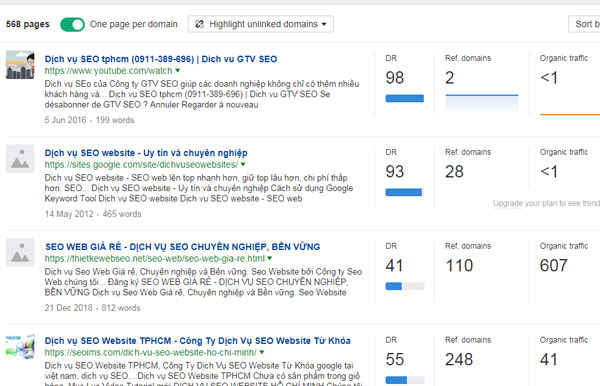The width and height of the screenshot is (600, 386).
Task: Click the Ref. domains chart for the YouTube result
Action: 482,103
